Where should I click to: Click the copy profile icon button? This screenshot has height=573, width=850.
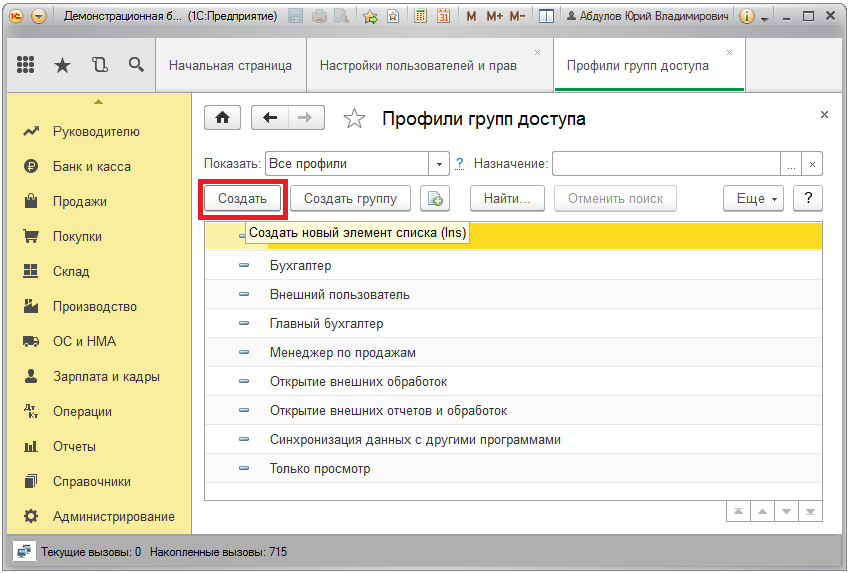coord(434,198)
